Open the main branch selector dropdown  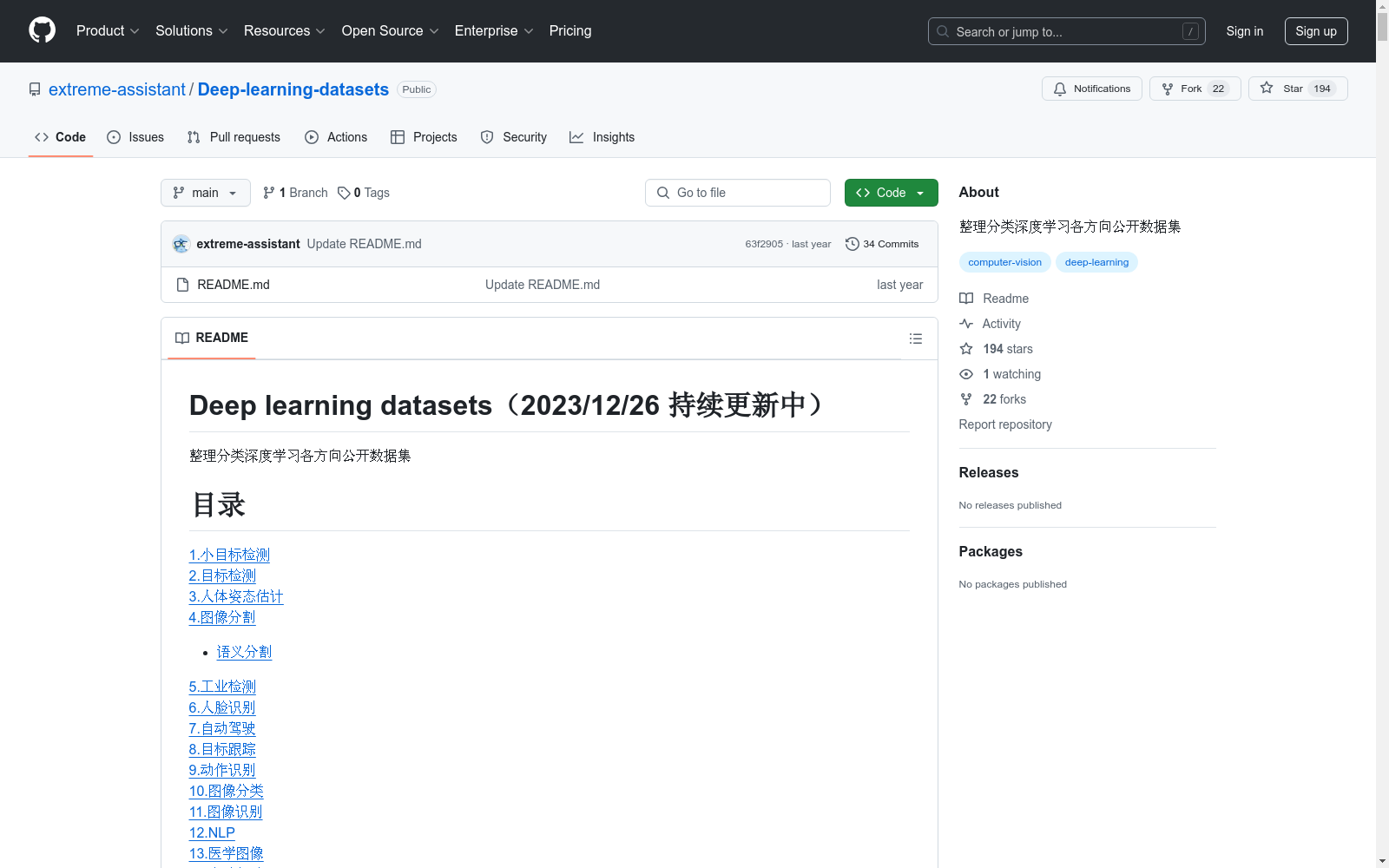(x=206, y=193)
